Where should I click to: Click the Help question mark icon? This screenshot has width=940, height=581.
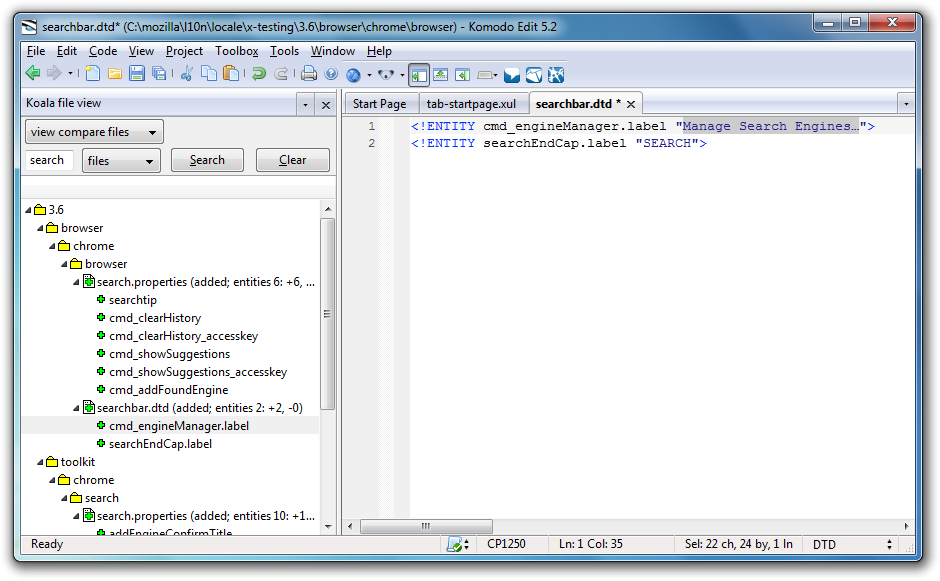tap(331, 74)
